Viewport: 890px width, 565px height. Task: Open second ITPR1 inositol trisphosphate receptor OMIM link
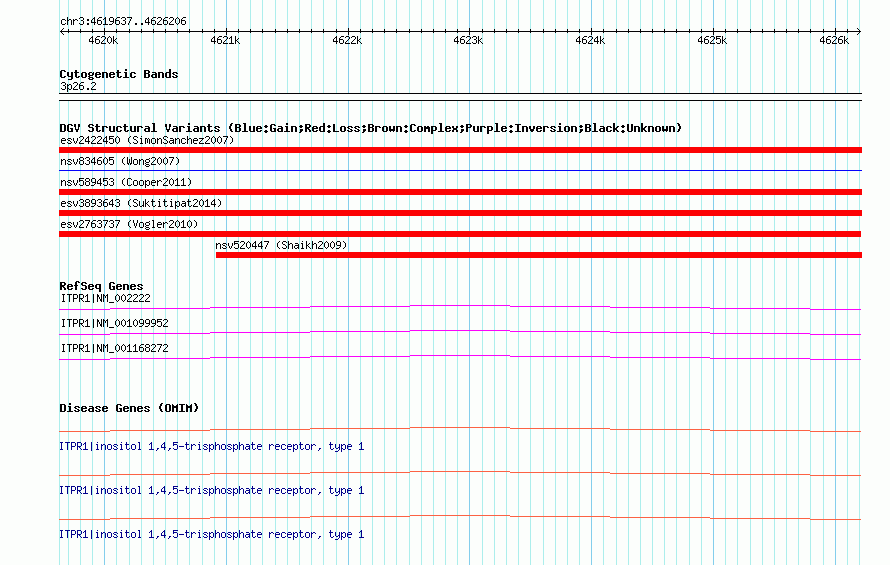click(212, 490)
